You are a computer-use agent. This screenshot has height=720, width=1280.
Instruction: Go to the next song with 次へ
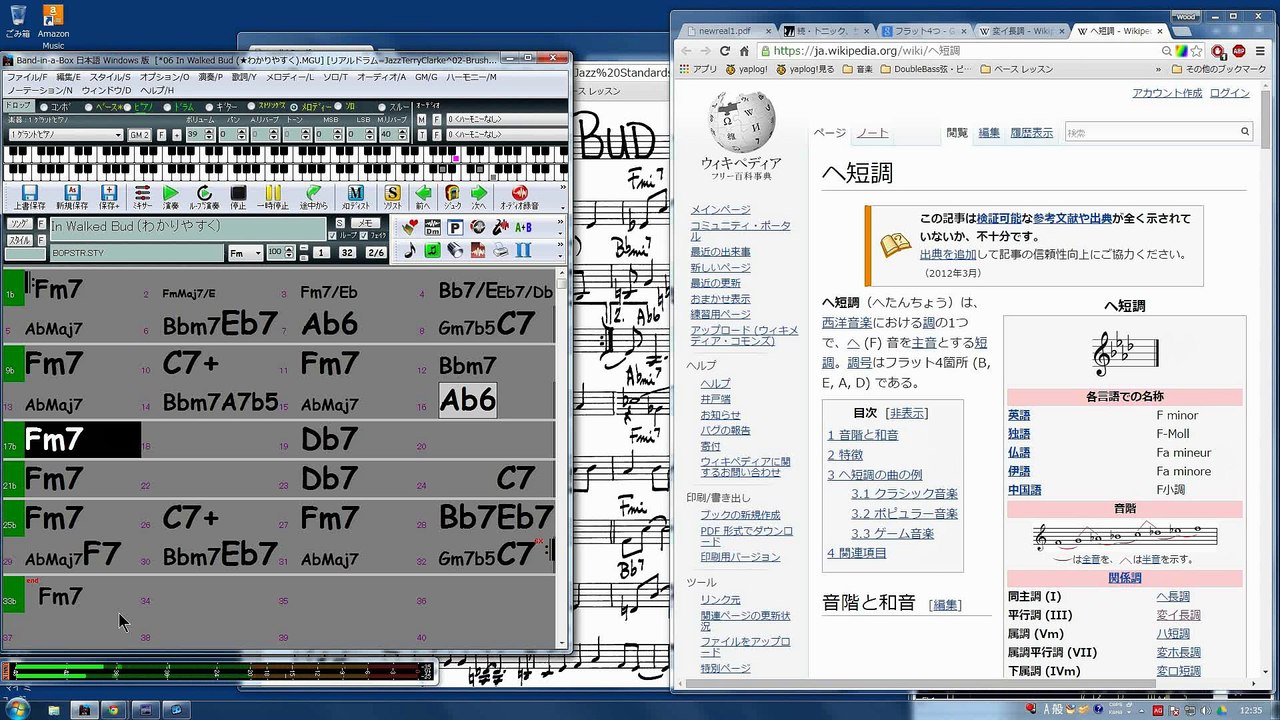point(479,197)
